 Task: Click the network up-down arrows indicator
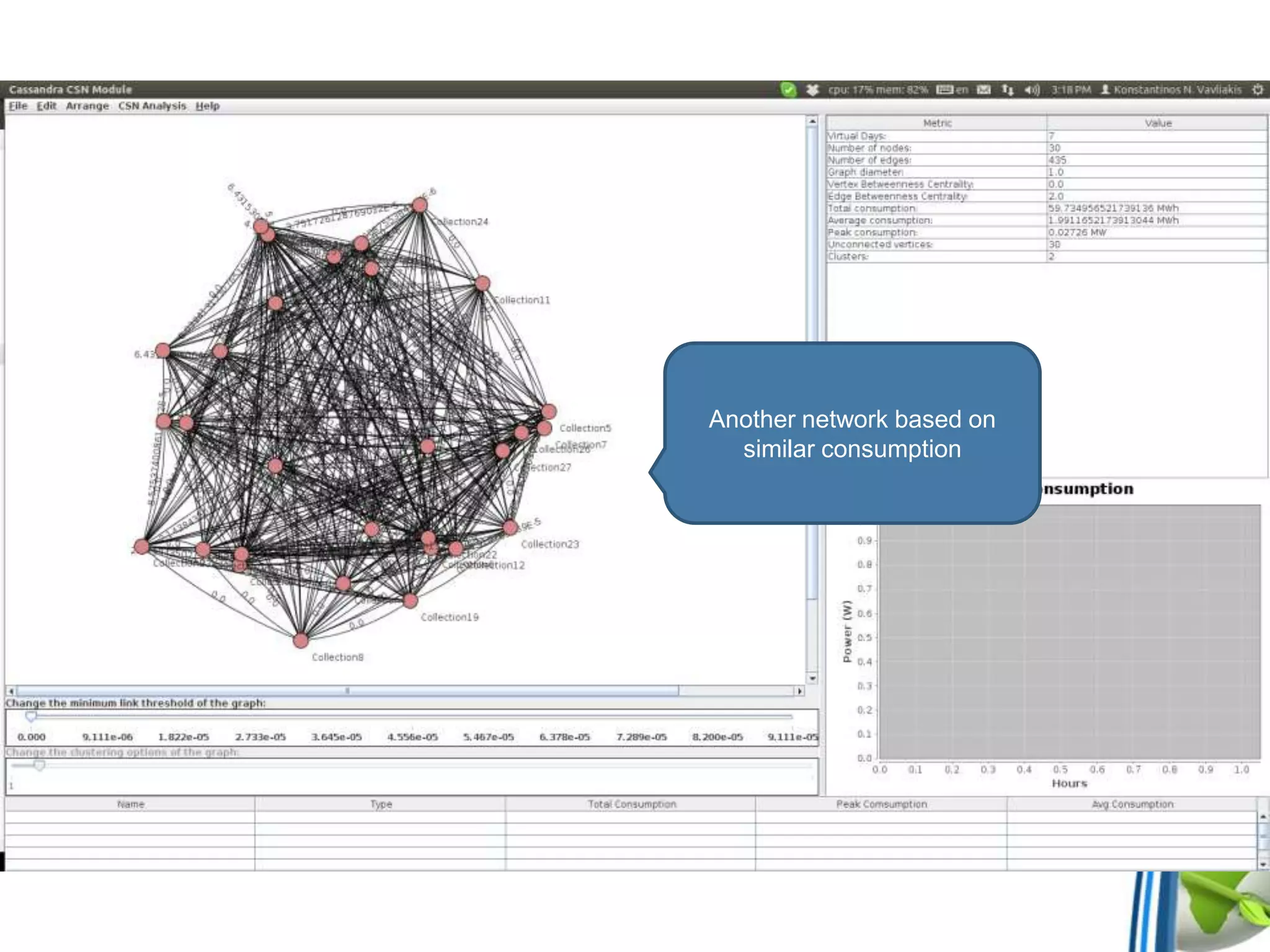point(1007,90)
